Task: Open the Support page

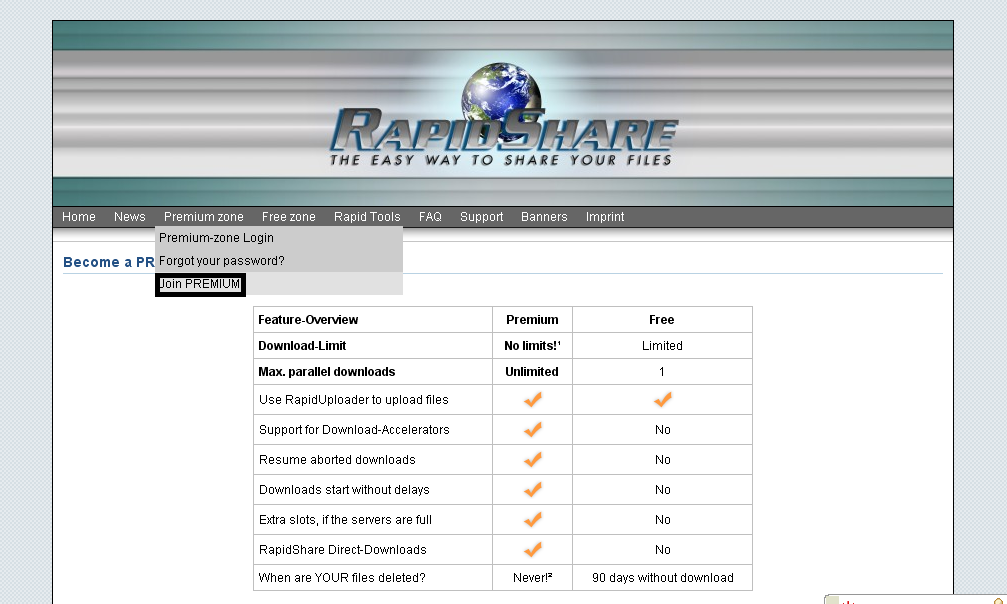Action: (x=481, y=217)
